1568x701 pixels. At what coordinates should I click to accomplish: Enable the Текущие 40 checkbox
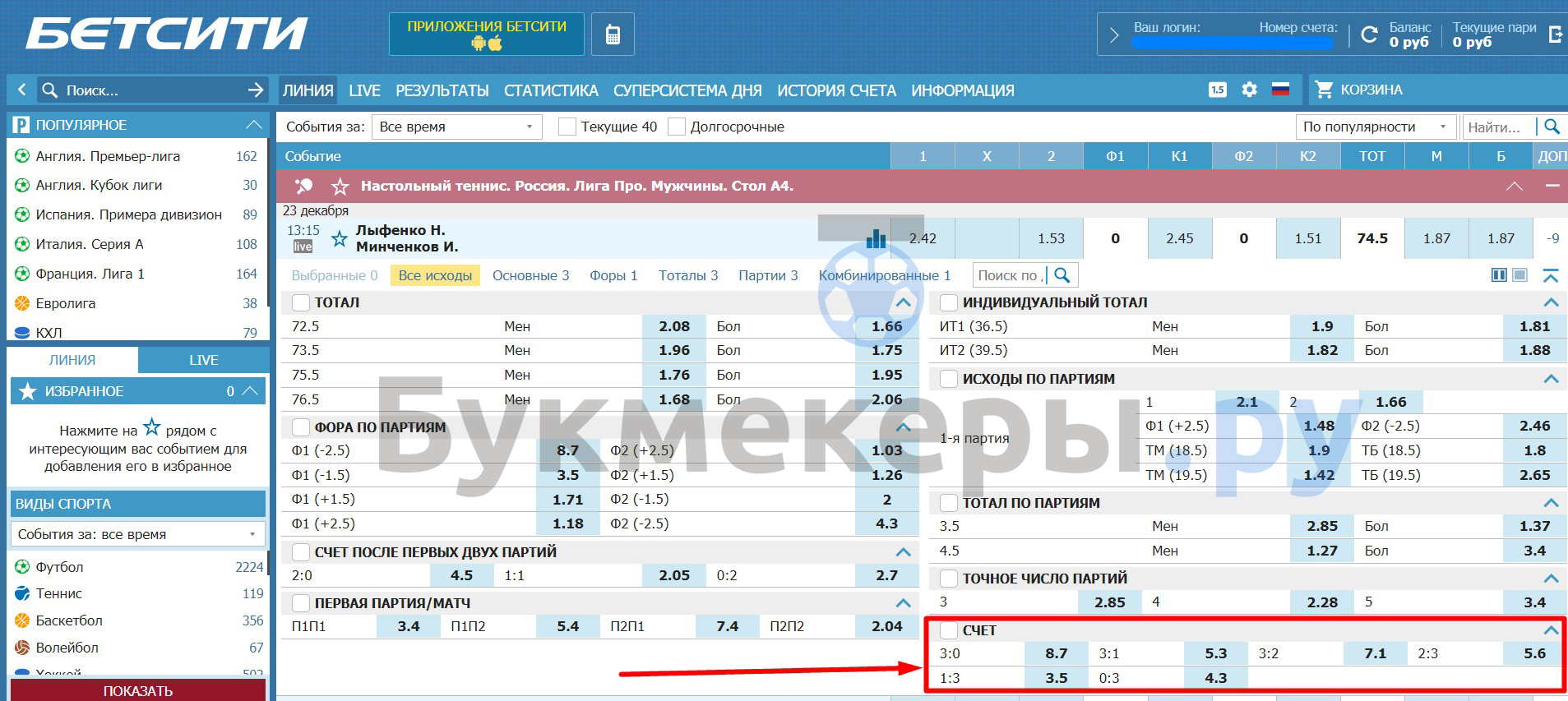(567, 127)
